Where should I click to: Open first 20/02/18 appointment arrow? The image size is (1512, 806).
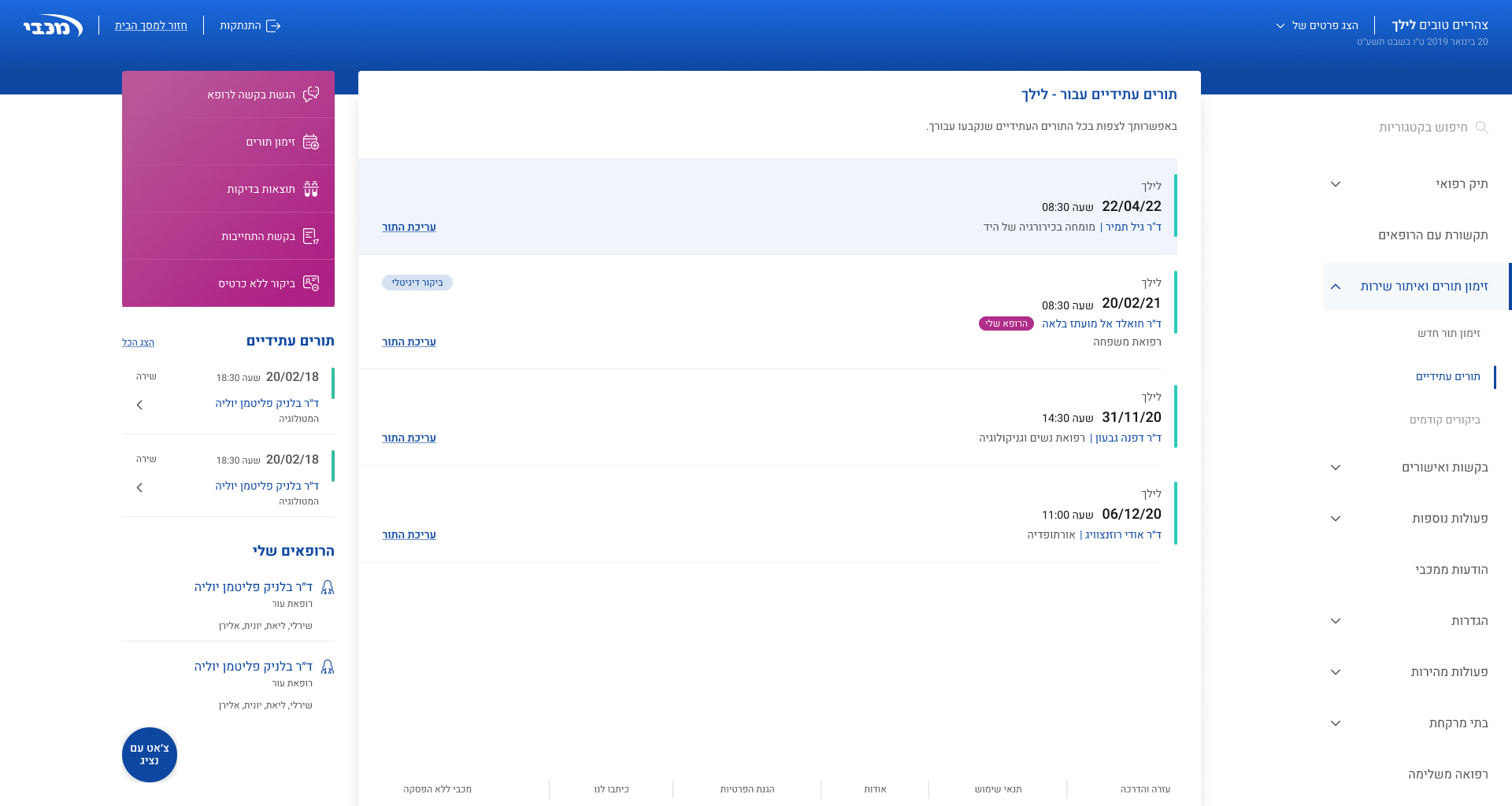pos(139,405)
